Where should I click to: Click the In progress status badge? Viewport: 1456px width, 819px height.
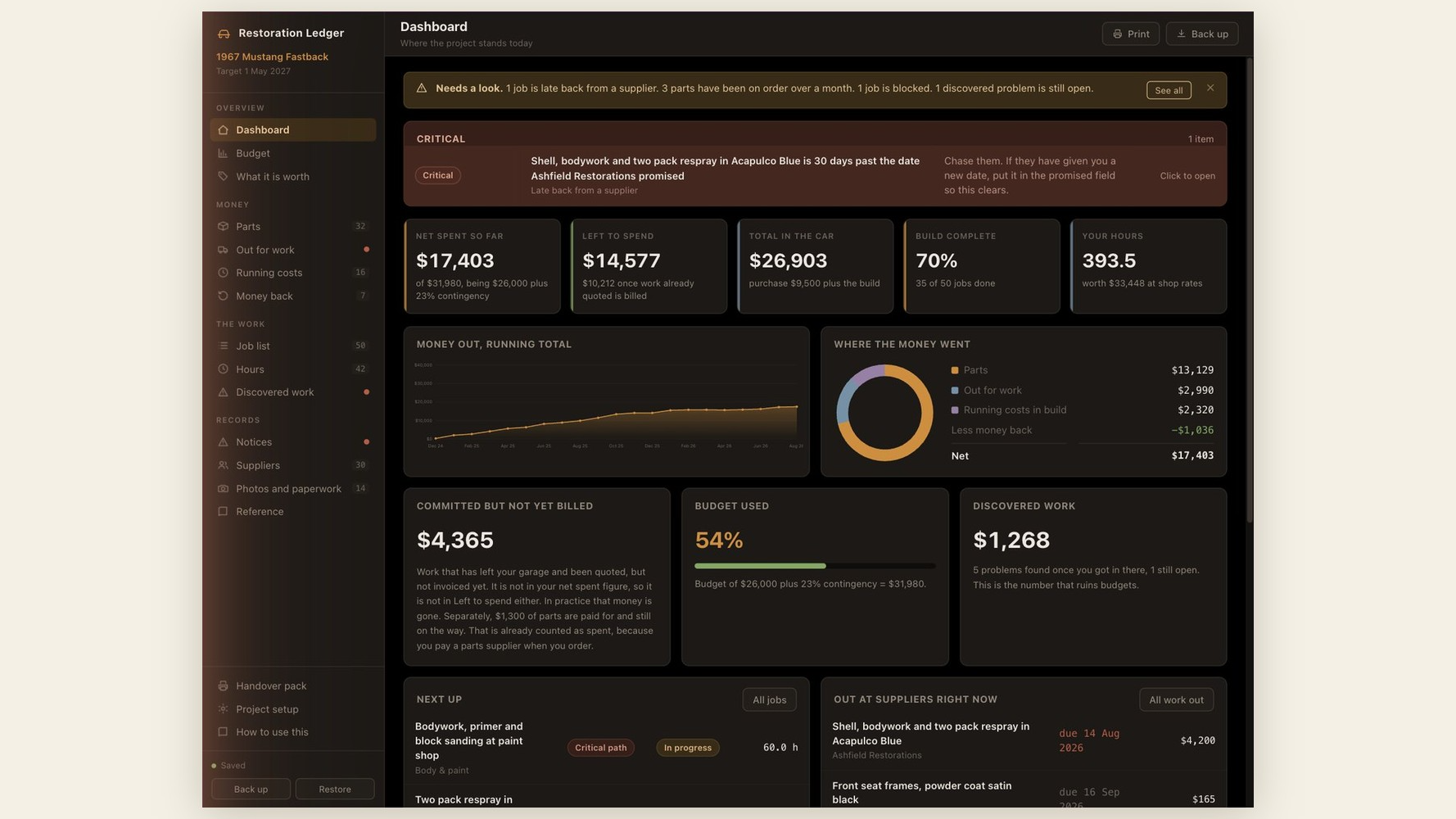(x=688, y=748)
